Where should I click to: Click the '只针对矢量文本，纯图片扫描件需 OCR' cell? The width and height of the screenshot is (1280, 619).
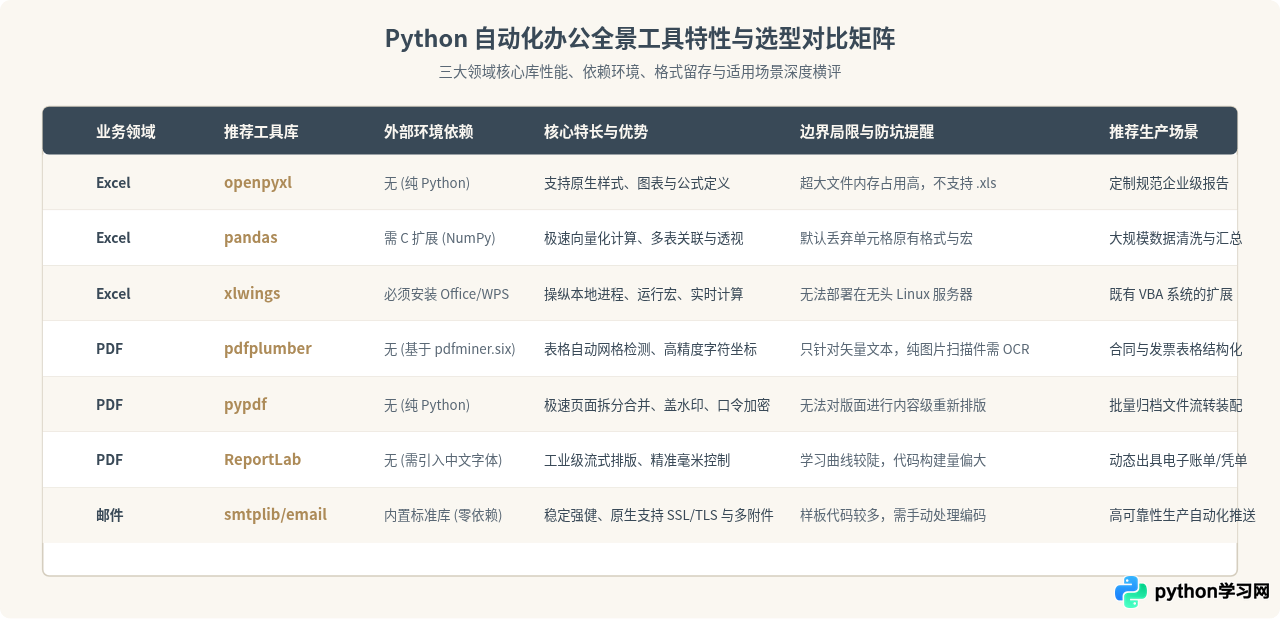coord(915,350)
